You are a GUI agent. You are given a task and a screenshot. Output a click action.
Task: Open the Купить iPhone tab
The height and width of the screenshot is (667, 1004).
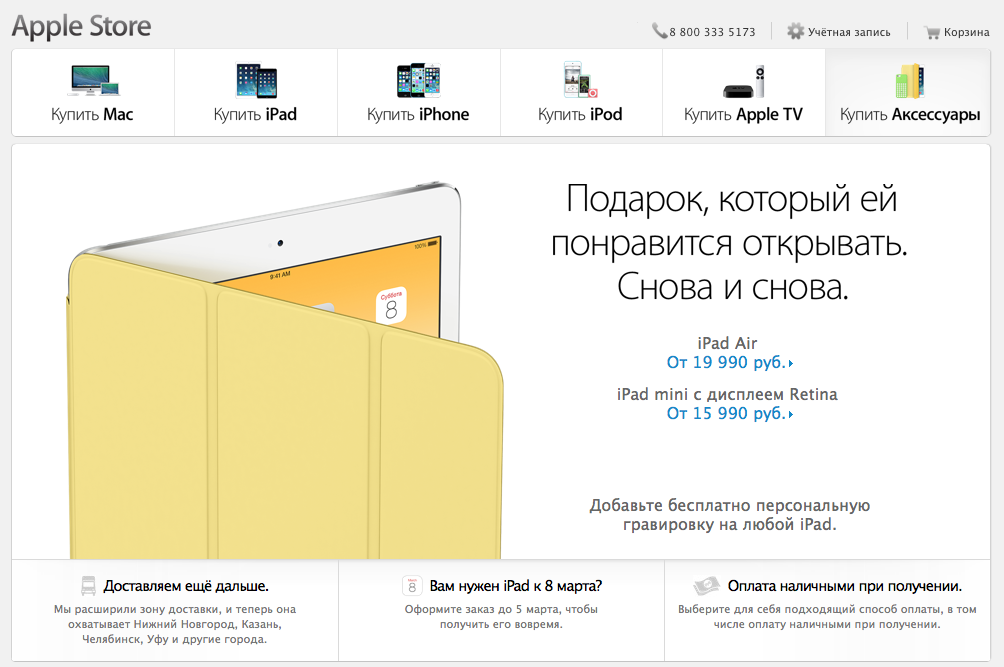(419, 92)
